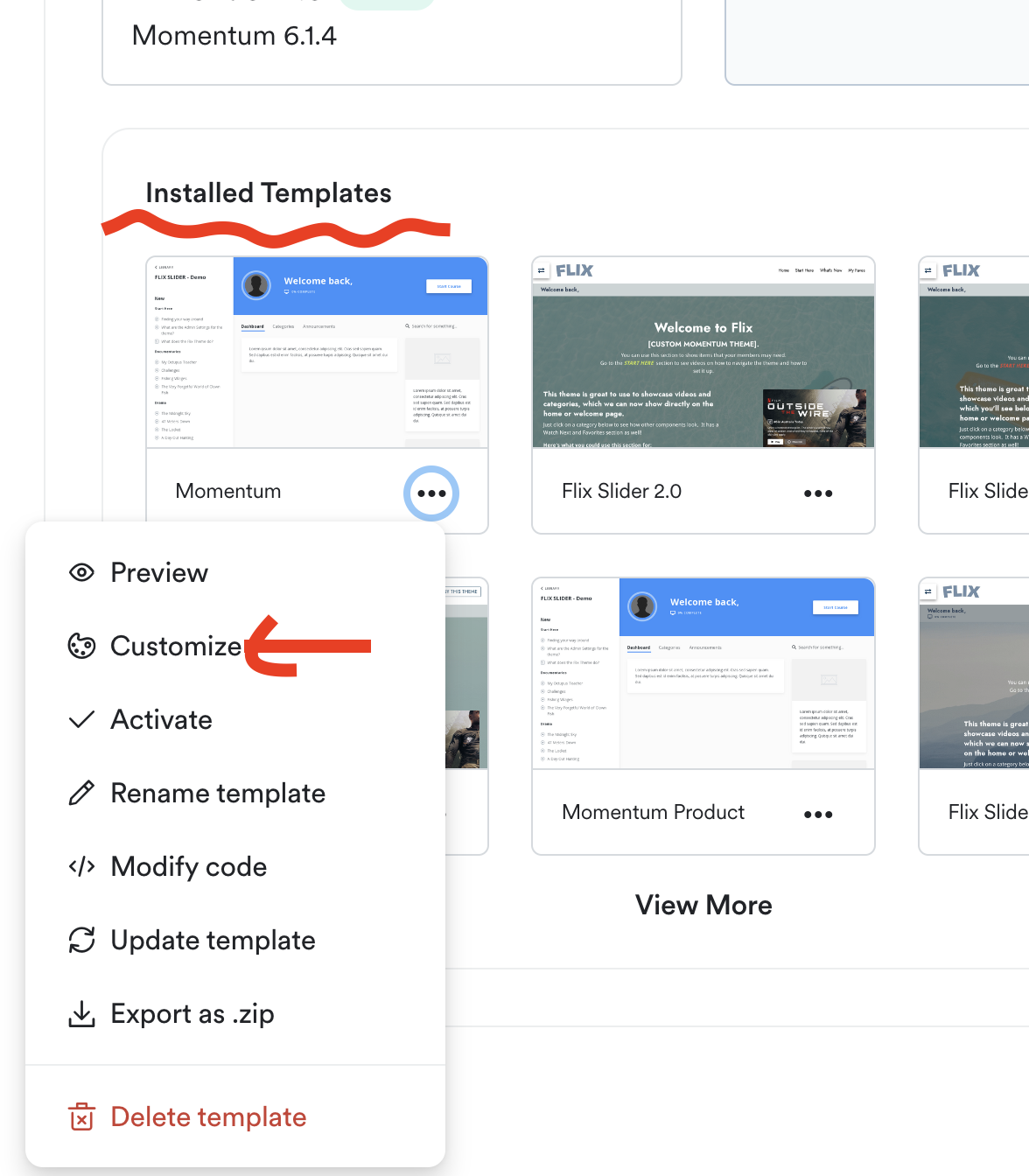Click the Installed Templates heading
This screenshot has width=1029, height=1176.
(269, 193)
